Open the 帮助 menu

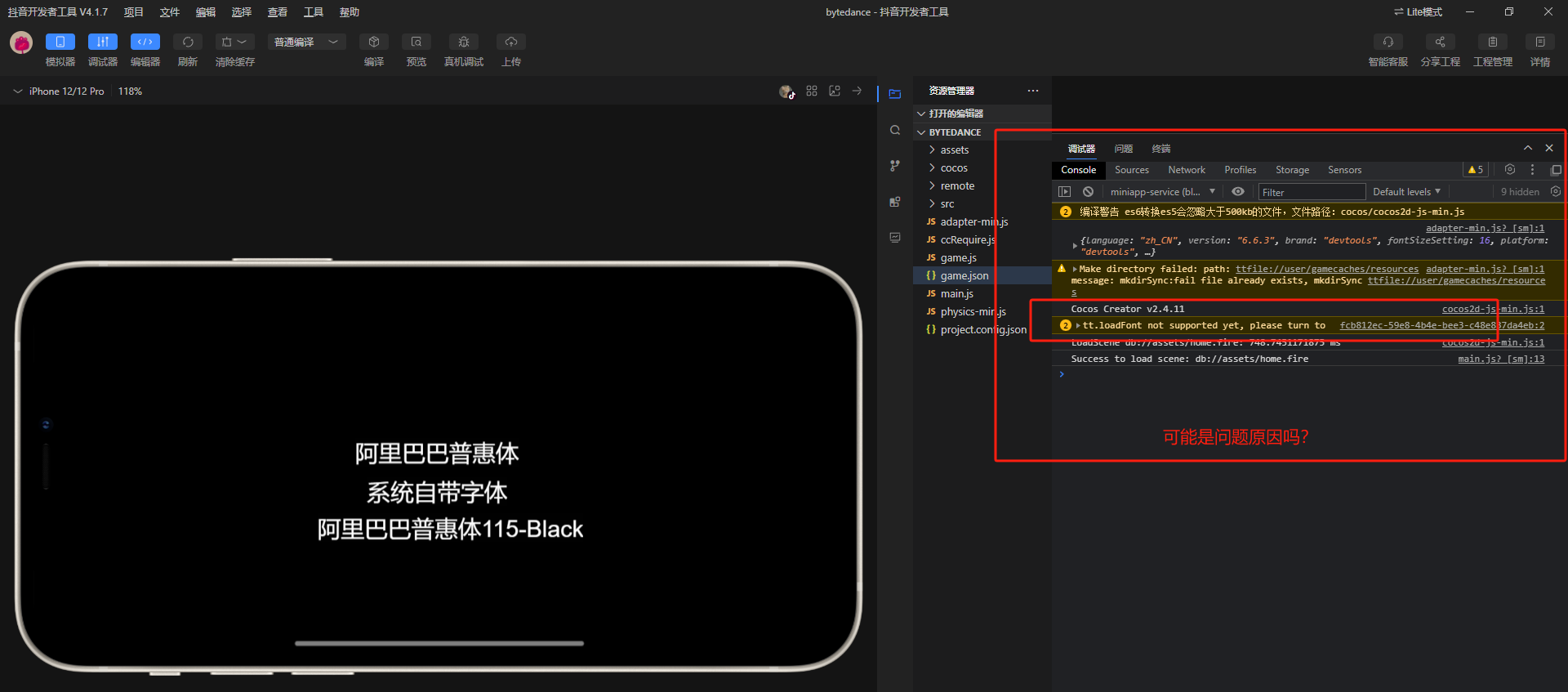coord(350,12)
